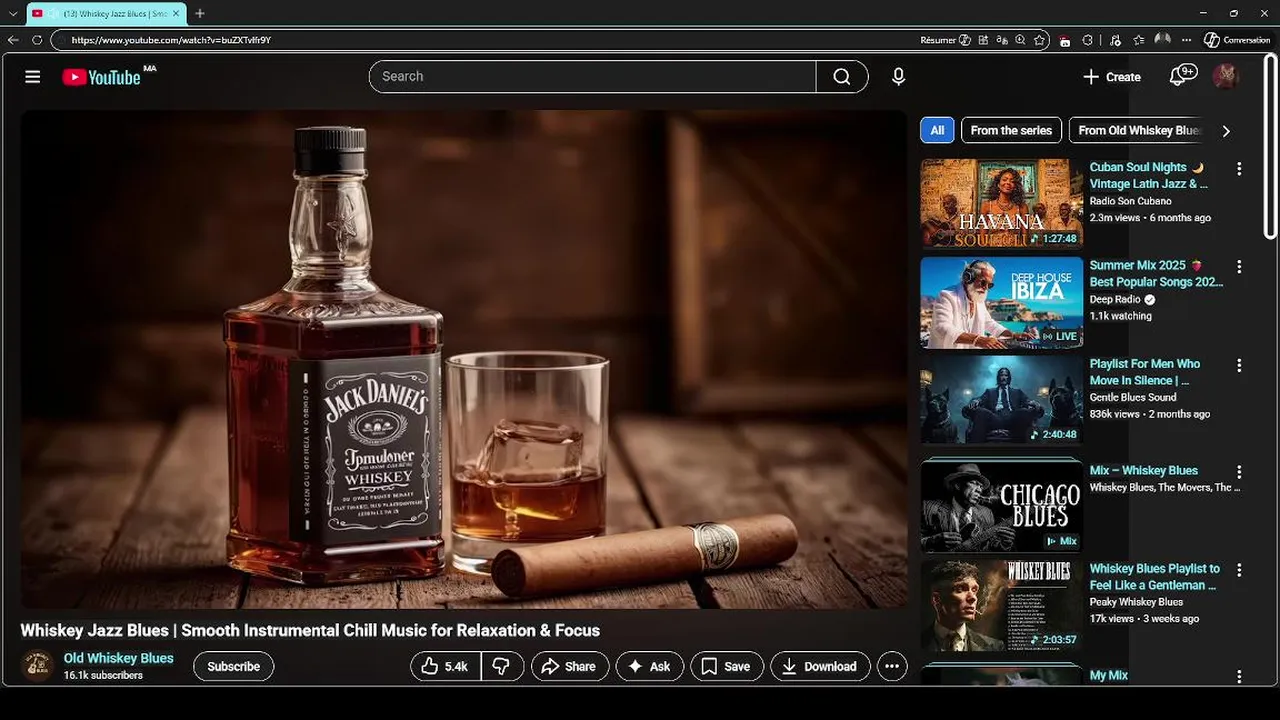
Task: Open Playlist For Men Who Move title
Action: coord(1145,372)
